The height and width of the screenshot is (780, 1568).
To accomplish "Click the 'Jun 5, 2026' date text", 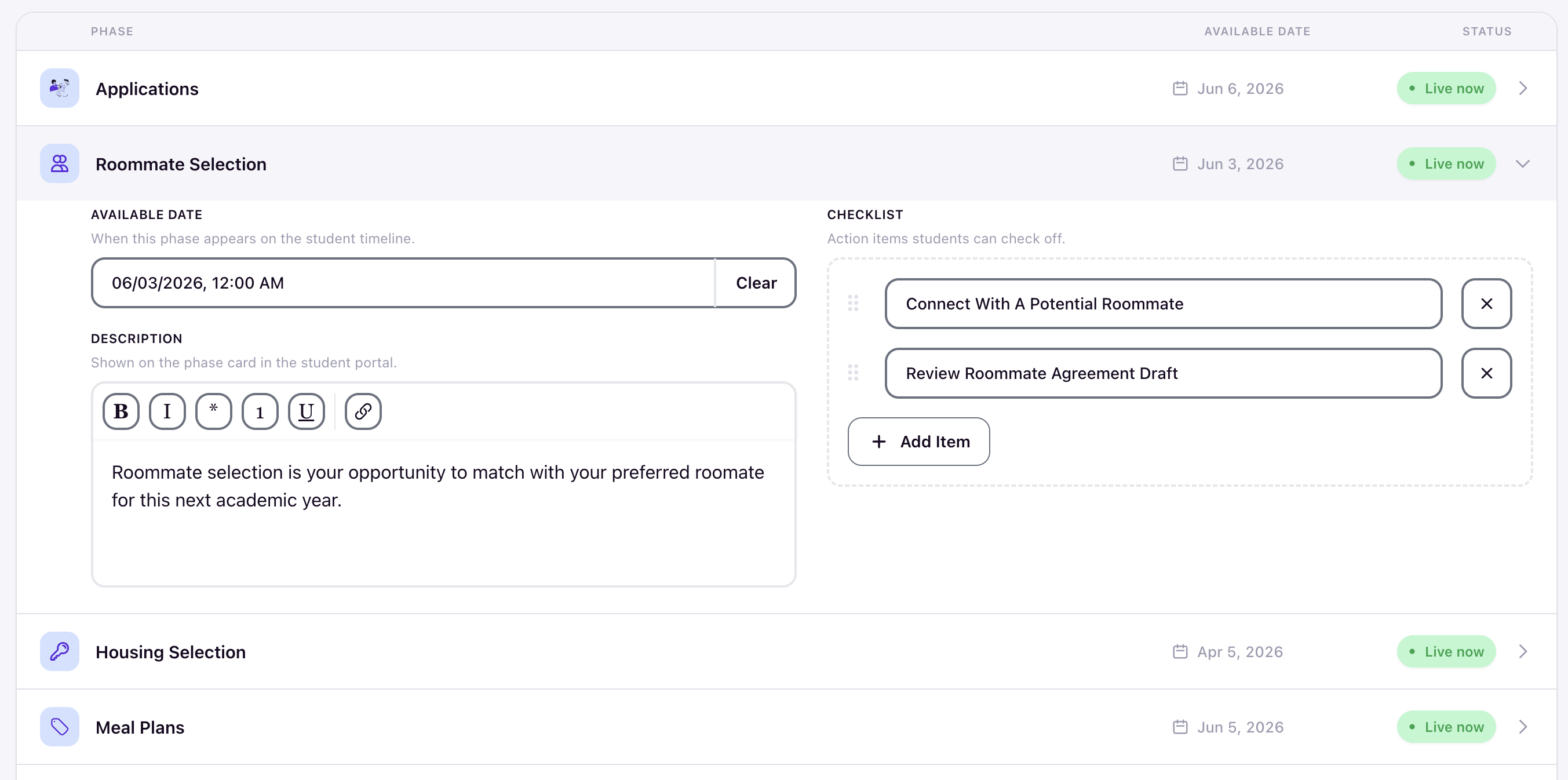I will coord(1241,728).
